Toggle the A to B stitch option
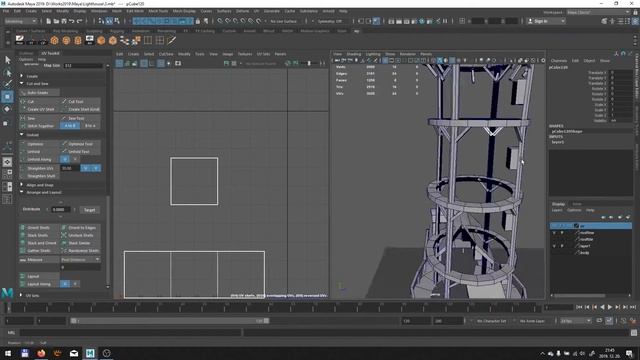Screen dimensions: 640x360 click(x=70, y=126)
